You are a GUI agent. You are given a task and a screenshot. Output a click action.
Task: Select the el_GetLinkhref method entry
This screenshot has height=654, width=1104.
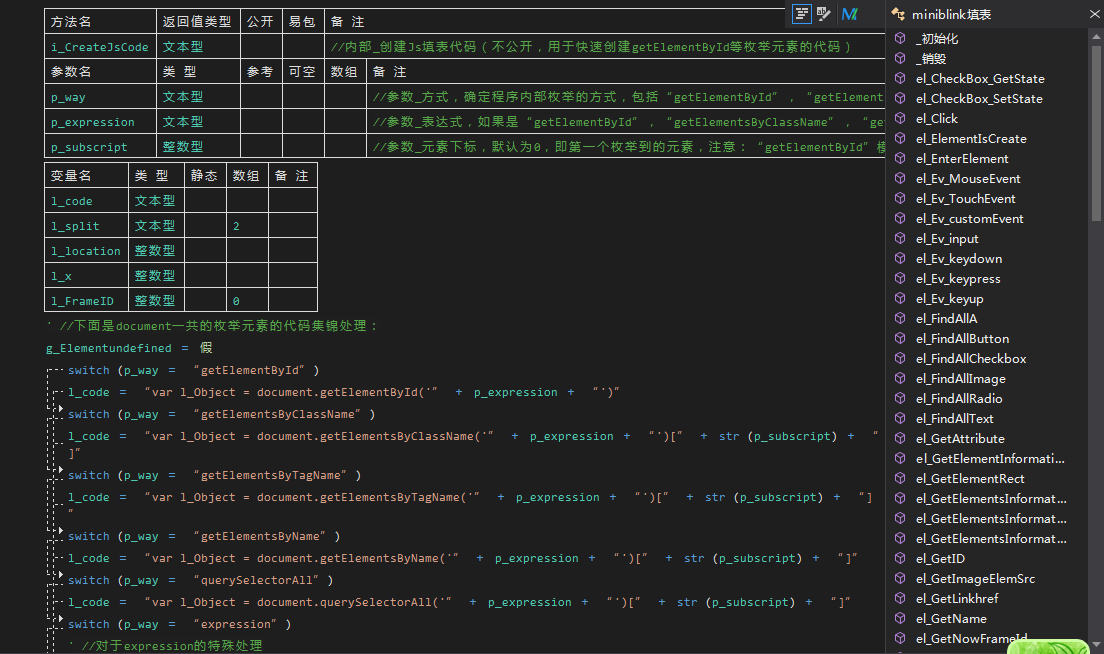(964, 598)
